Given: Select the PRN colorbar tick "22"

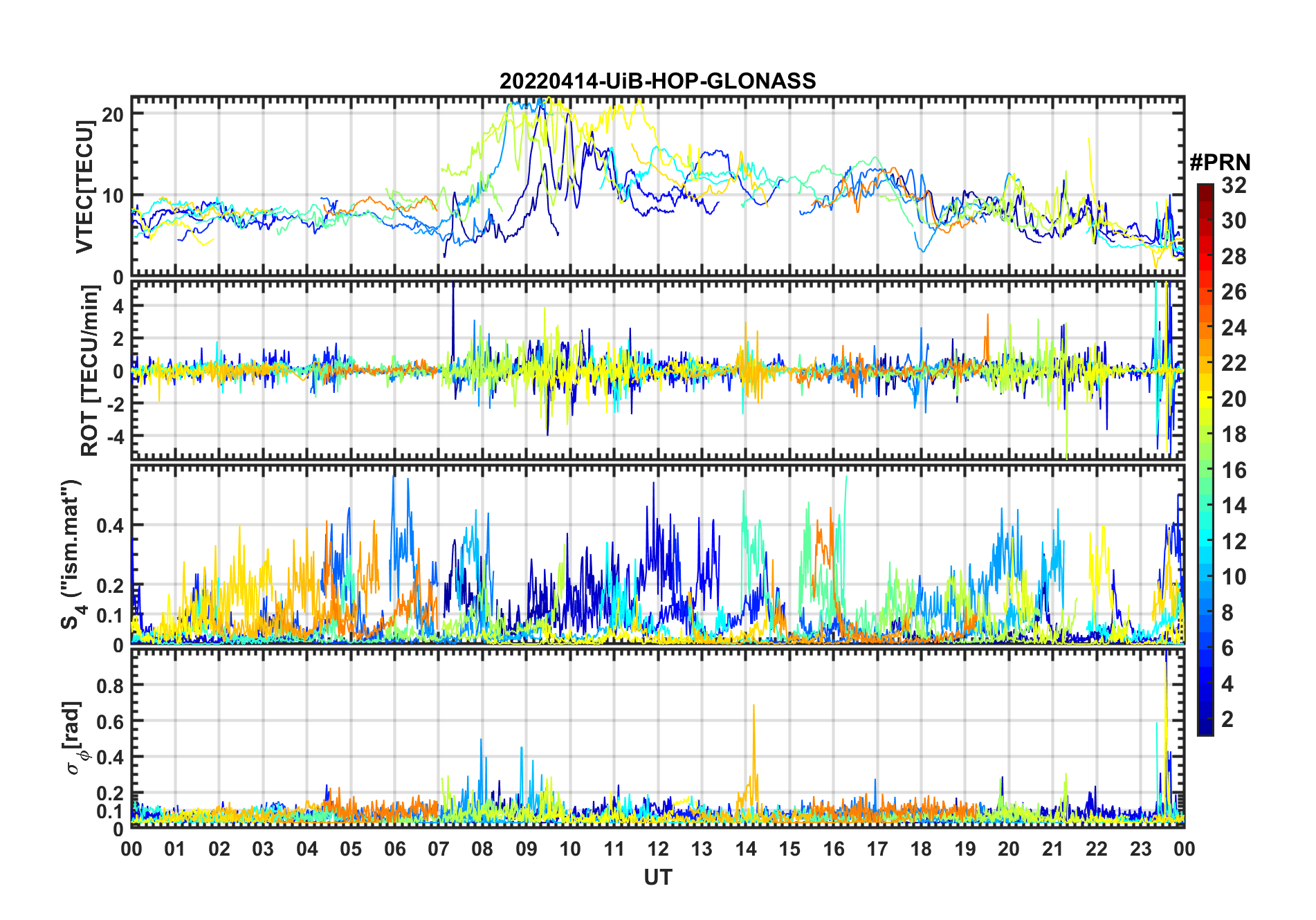Looking at the screenshot, I should (x=1234, y=363).
